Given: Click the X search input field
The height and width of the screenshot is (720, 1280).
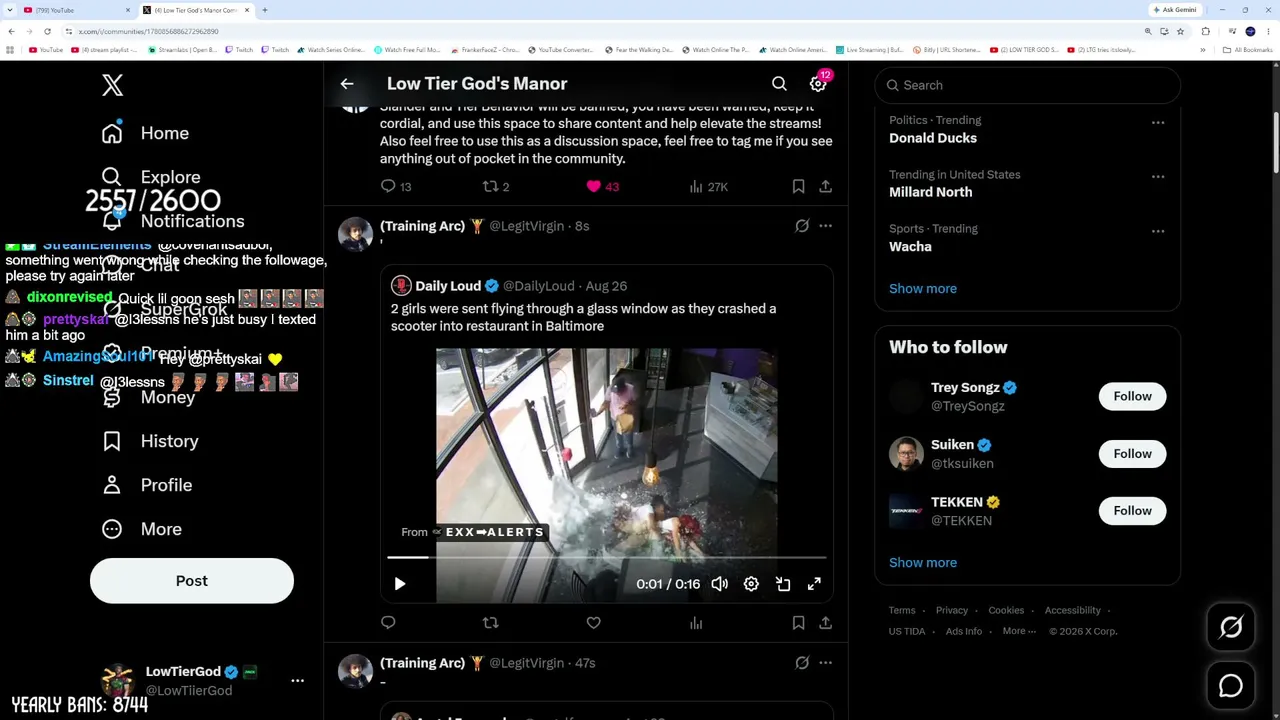Looking at the screenshot, I should (x=1028, y=85).
